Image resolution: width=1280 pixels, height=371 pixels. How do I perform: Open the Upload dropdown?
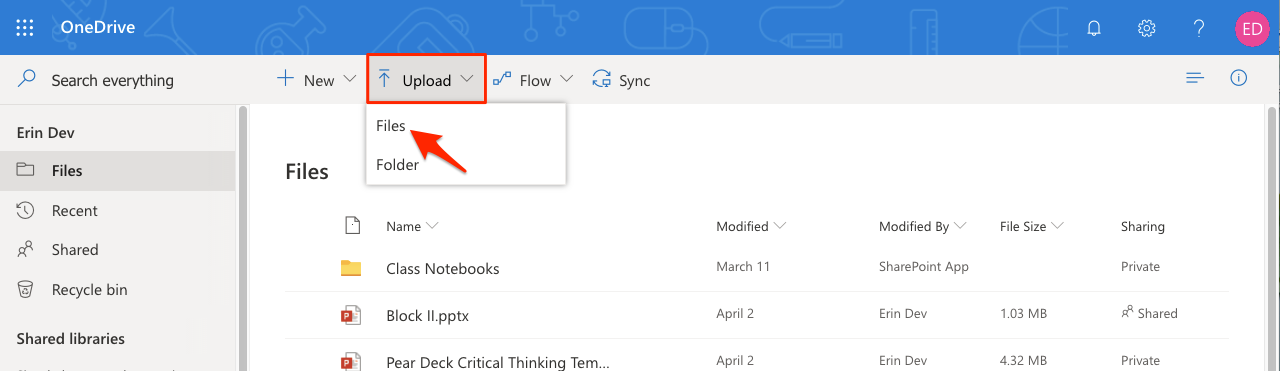pos(427,80)
